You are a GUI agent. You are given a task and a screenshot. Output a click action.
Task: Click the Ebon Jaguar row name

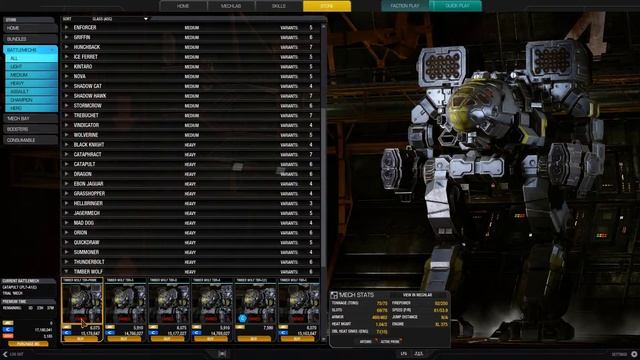tap(89, 184)
